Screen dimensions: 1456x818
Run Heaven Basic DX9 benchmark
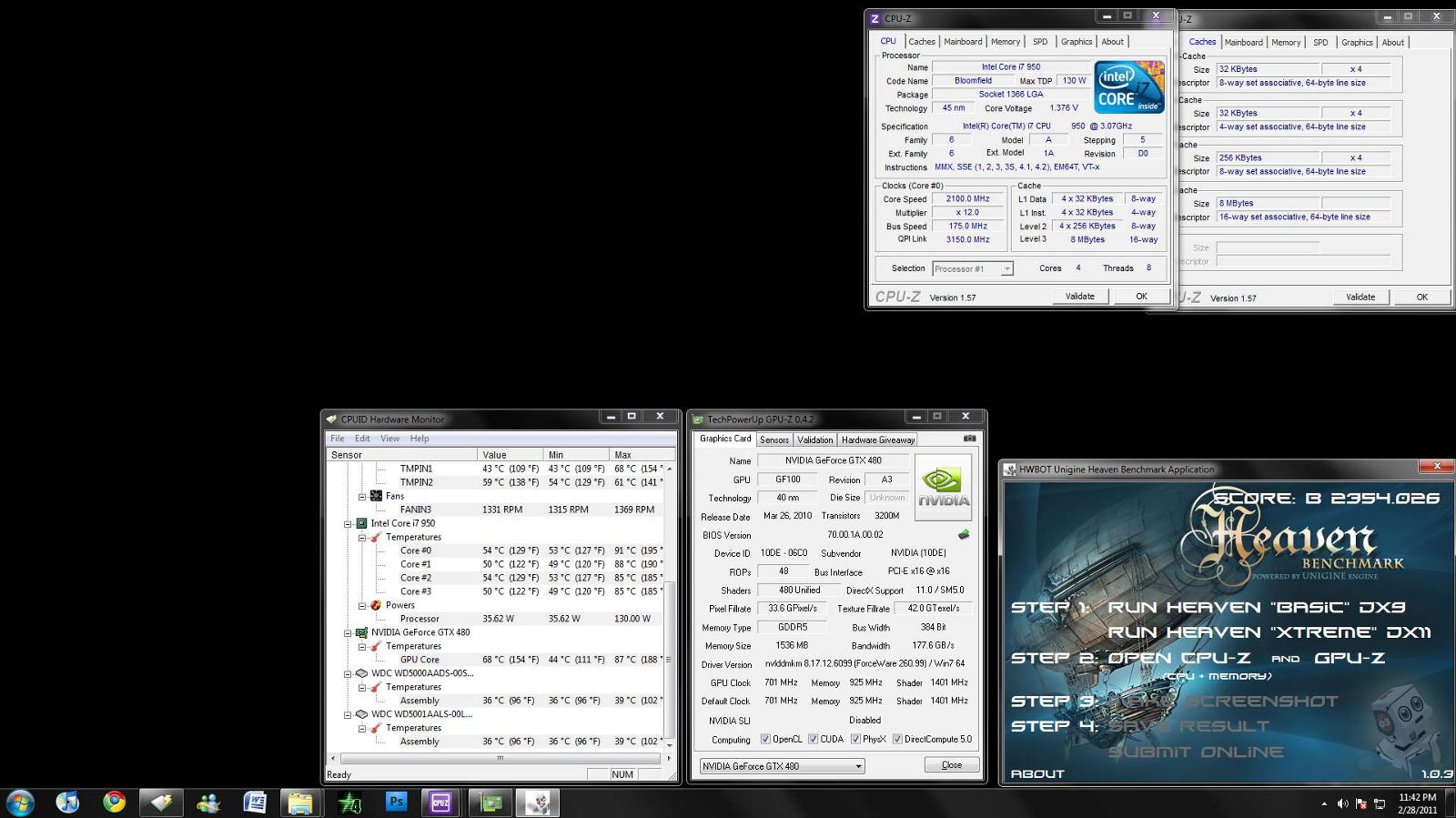1256,607
